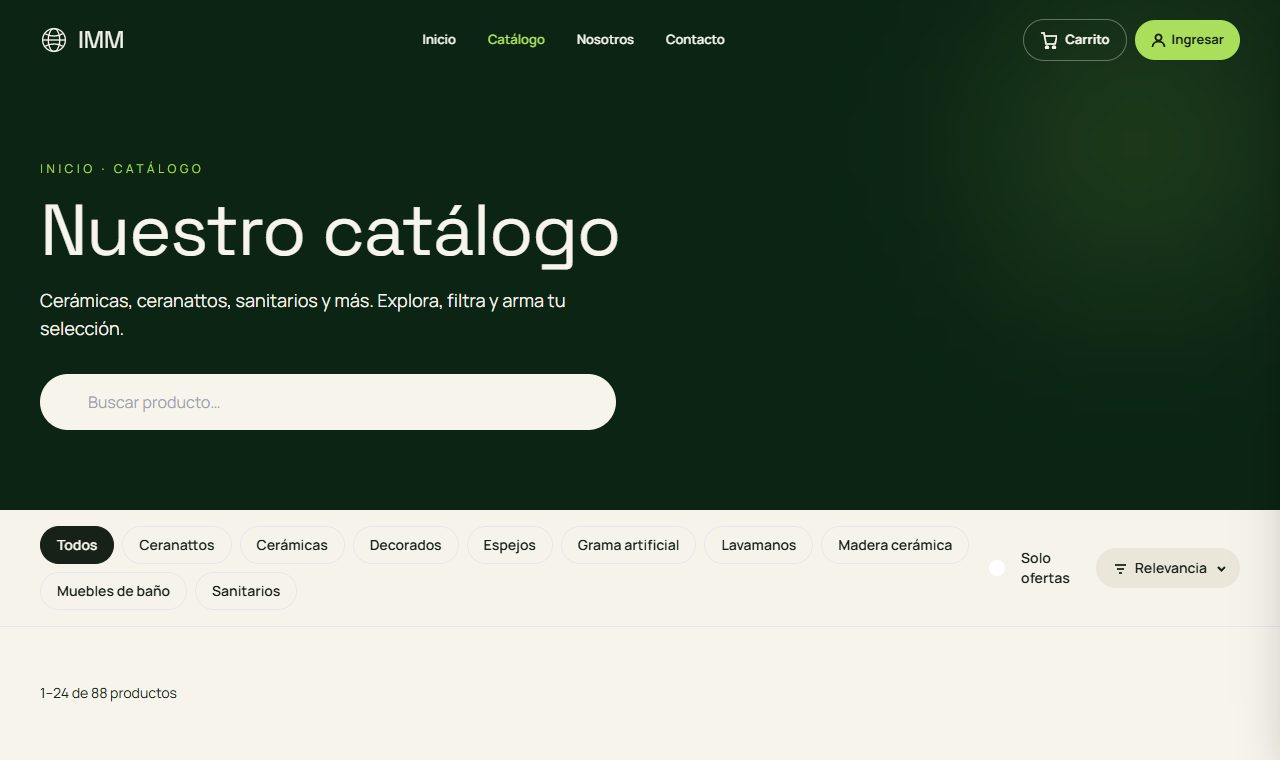1280x760 pixels.
Task: Filter by the Sanitarios category
Action: coord(246,591)
